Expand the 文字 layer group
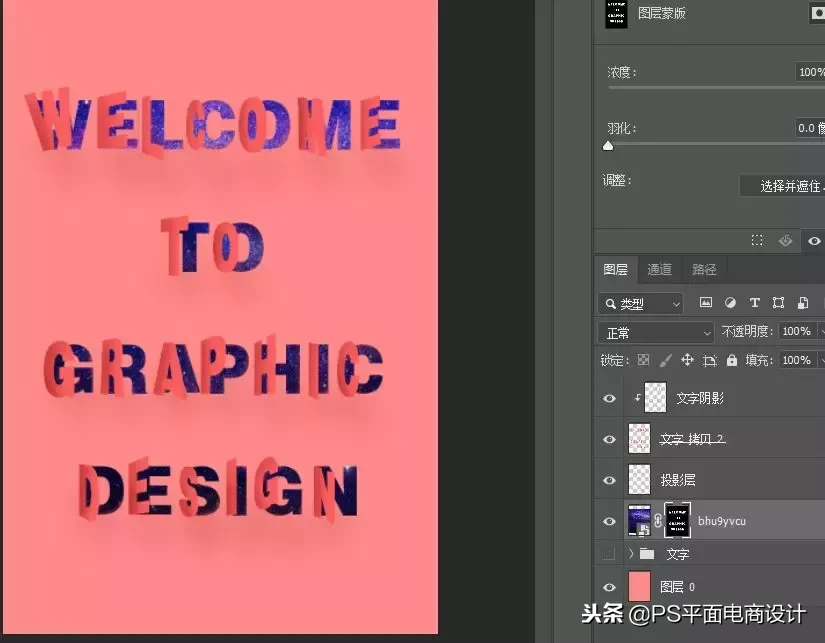The width and height of the screenshot is (825, 643). coord(631,554)
